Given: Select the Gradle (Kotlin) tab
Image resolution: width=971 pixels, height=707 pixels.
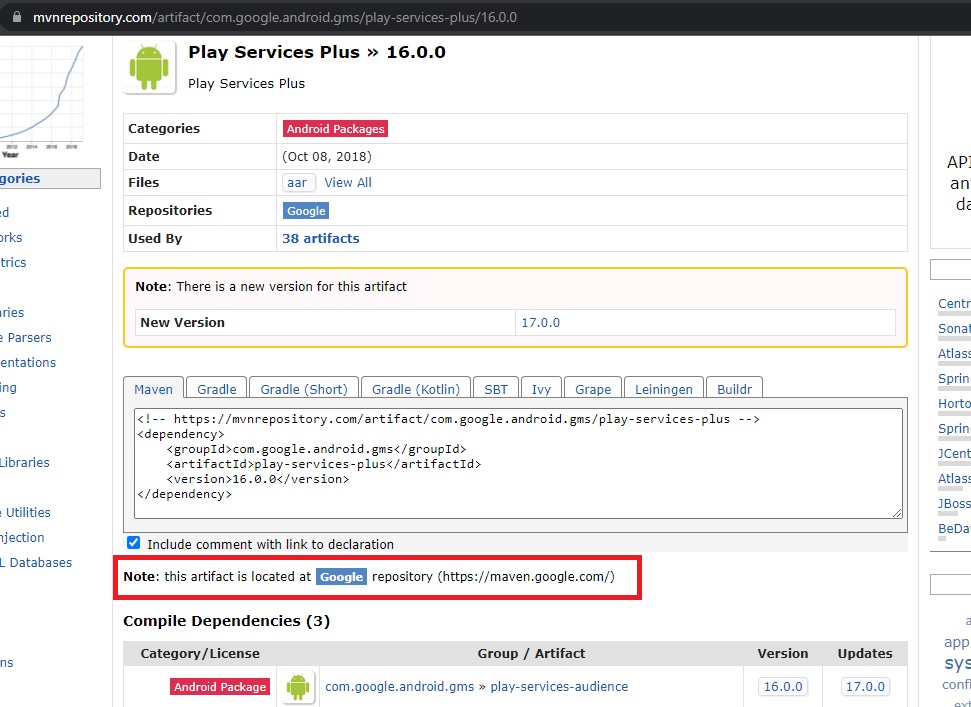Looking at the screenshot, I should [416, 389].
